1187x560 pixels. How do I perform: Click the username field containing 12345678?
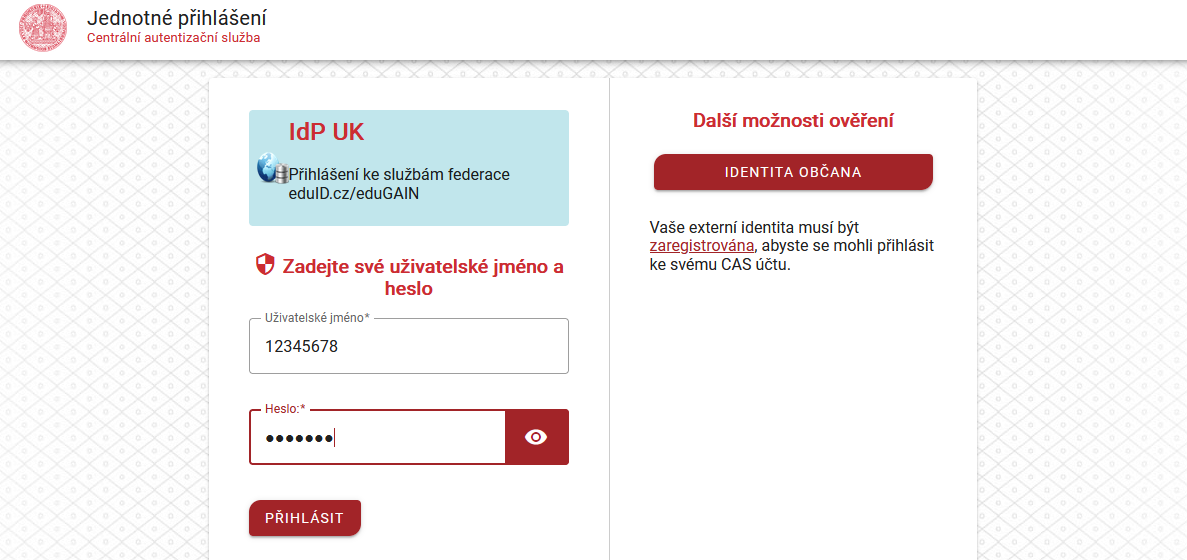pyautogui.click(x=408, y=347)
